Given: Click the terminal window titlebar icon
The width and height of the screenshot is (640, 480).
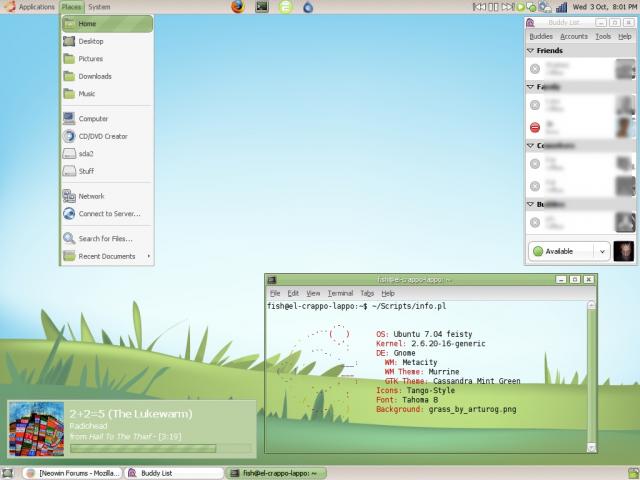Looking at the screenshot, I should [x=271, y=280].
